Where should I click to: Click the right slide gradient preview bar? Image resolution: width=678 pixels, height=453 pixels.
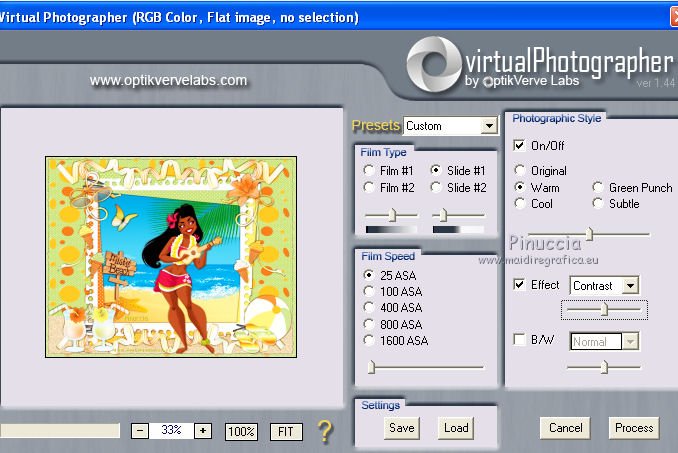(x=458, y=230)
